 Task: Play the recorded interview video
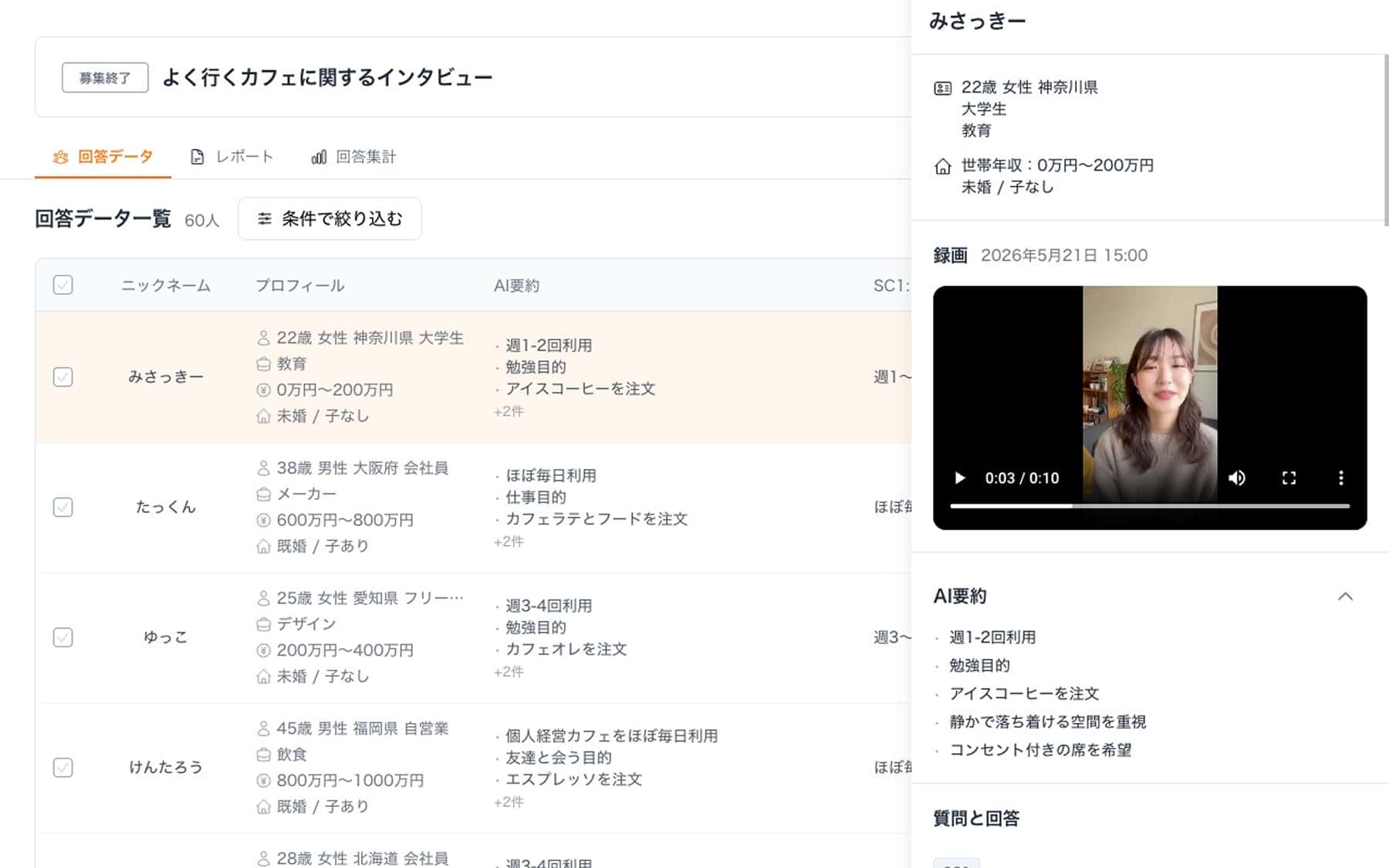click(x=959, y=478)
